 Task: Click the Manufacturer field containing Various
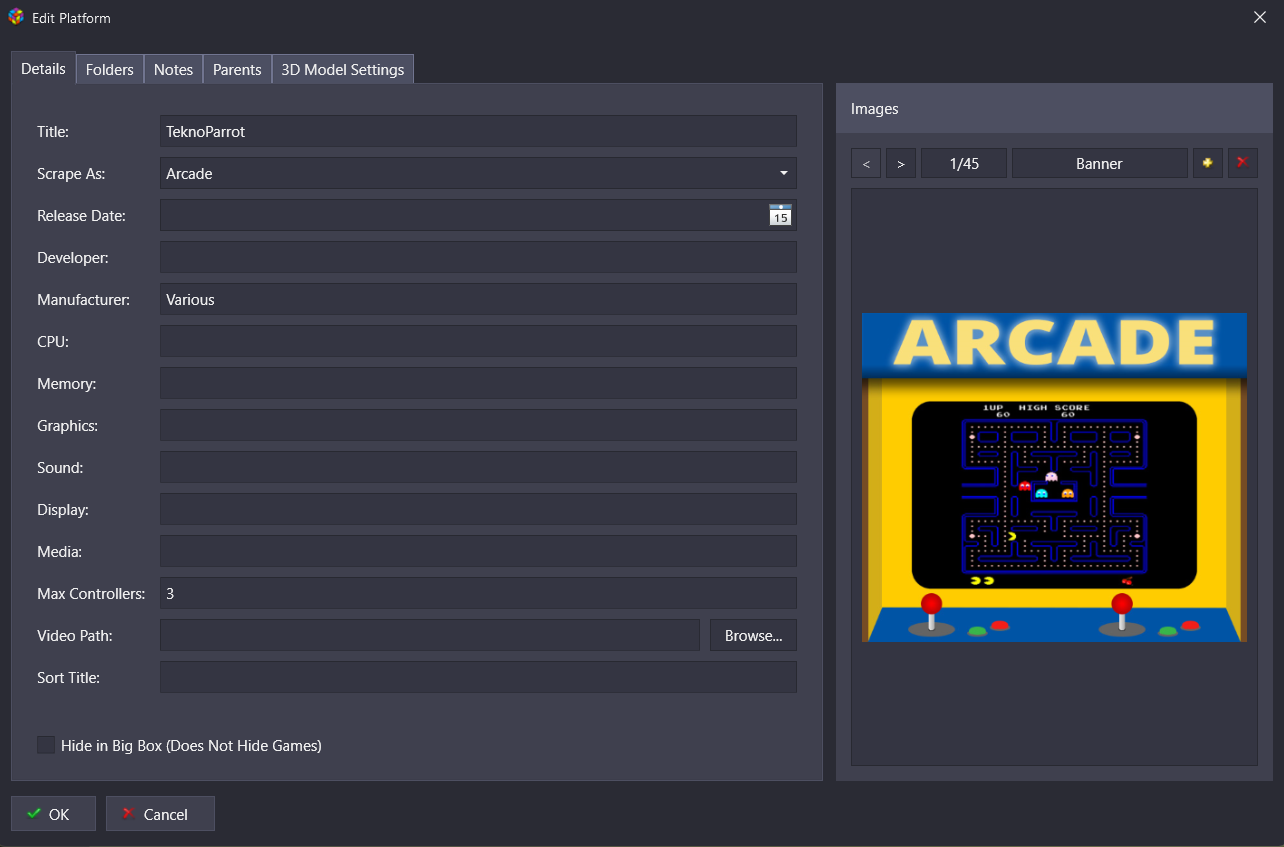pos(478,299)
